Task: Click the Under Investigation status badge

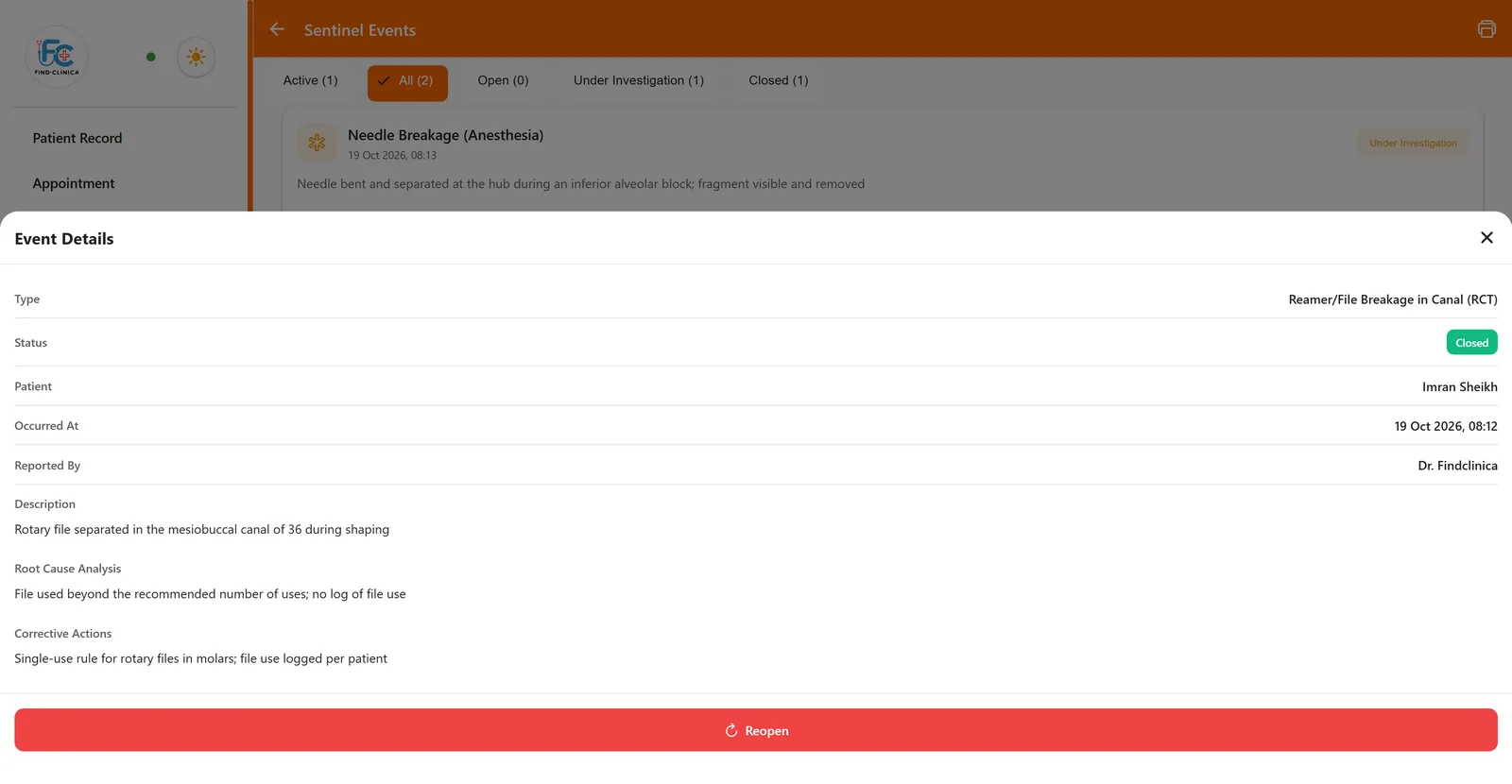Action: [1413, 144]
